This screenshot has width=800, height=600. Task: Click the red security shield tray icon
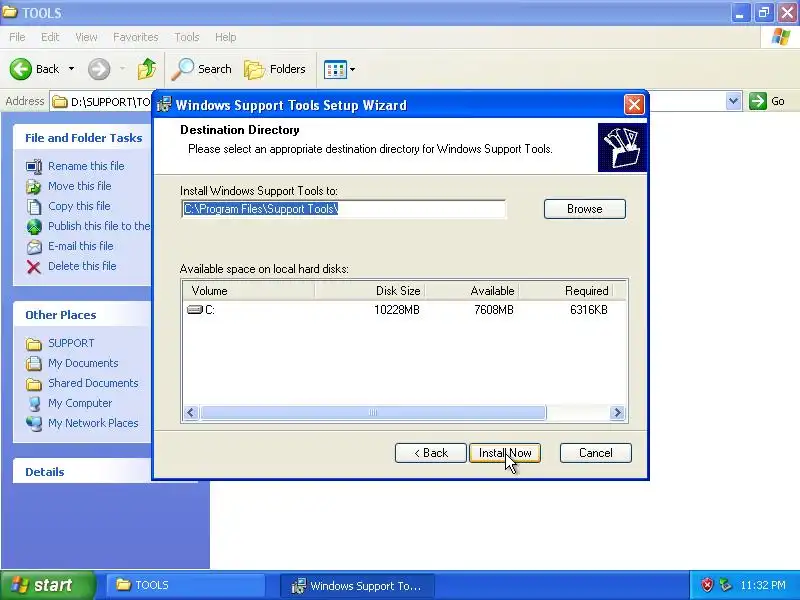(707, 585)
